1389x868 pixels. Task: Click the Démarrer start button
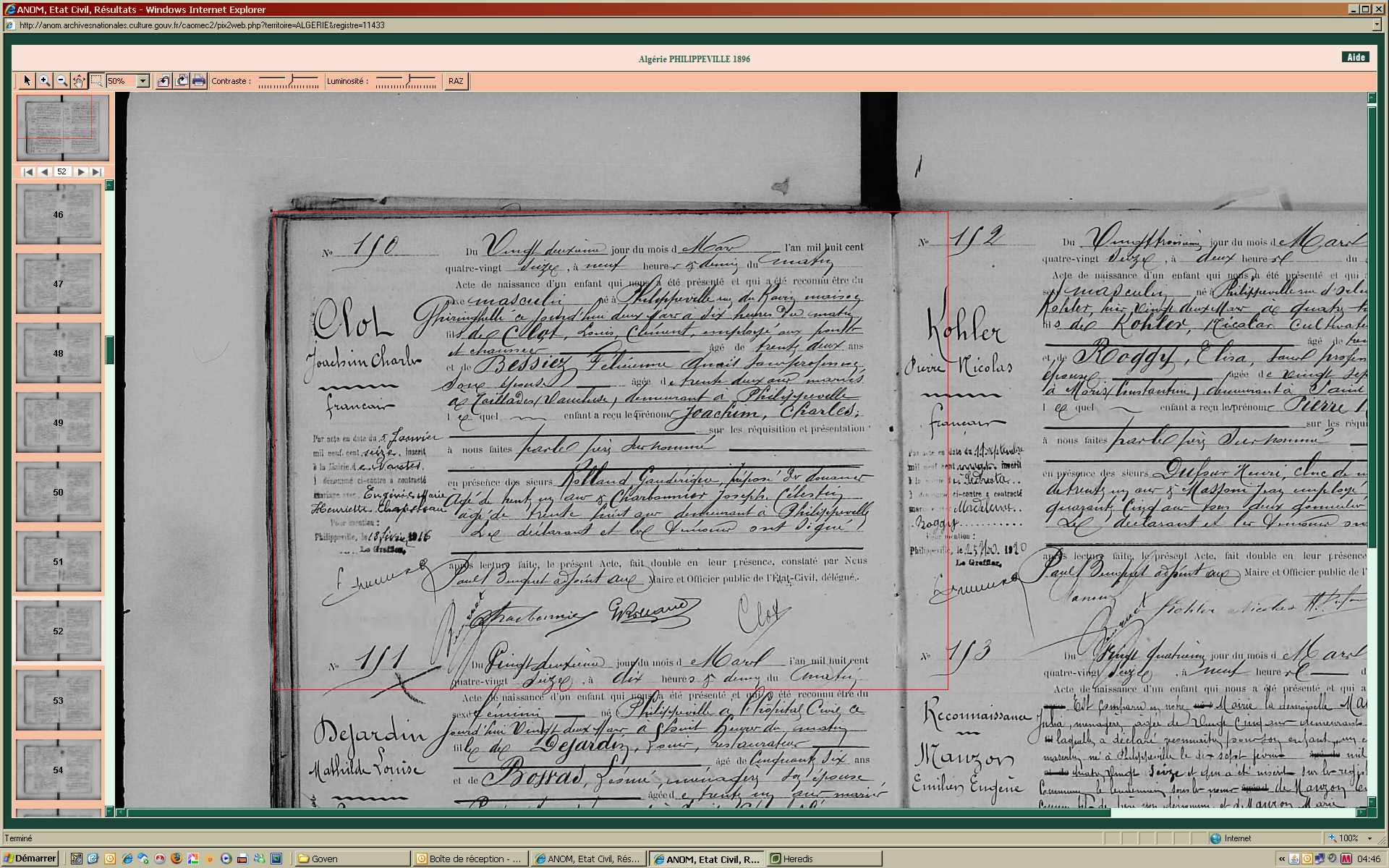click(x=30, y=859)
